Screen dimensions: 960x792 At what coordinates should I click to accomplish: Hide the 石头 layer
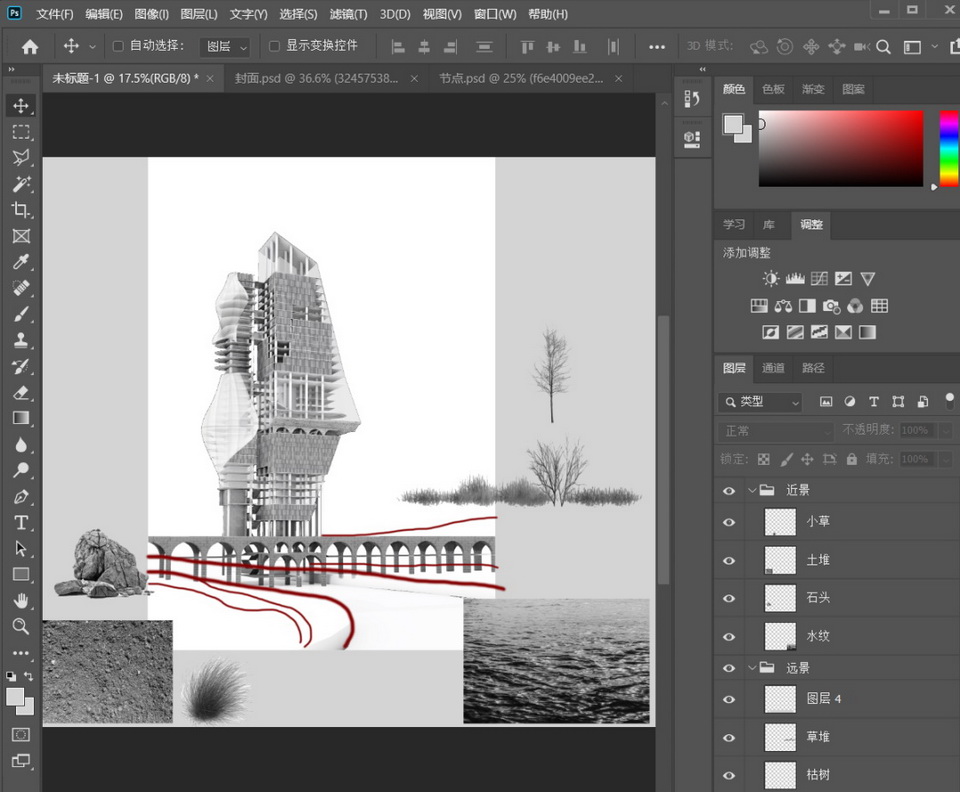[729, 598]
